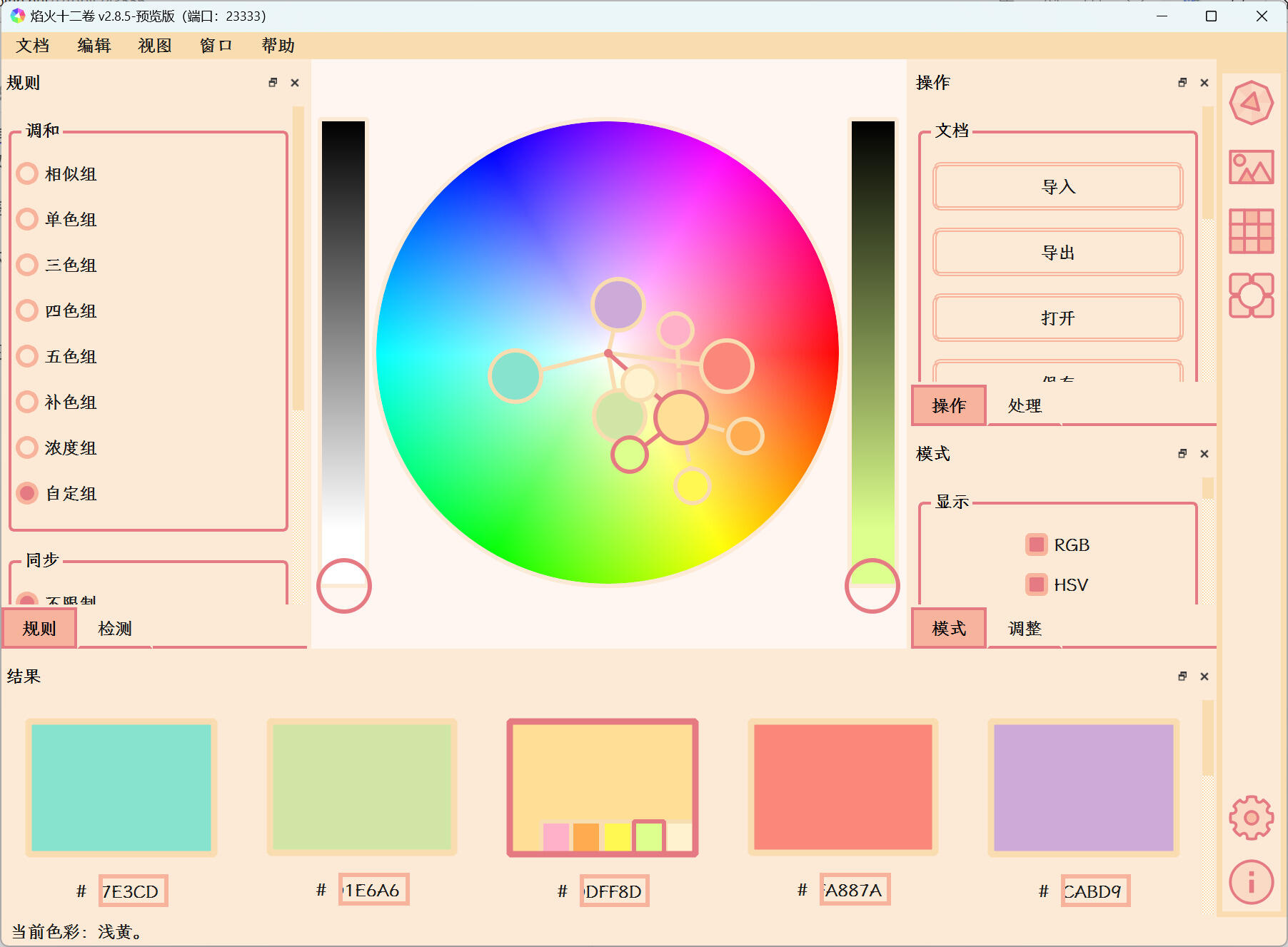Image resolution: width=1288 pixels, height=947 pixels.
Task: Select the 相似组 radio option
Action: [27, 174]
